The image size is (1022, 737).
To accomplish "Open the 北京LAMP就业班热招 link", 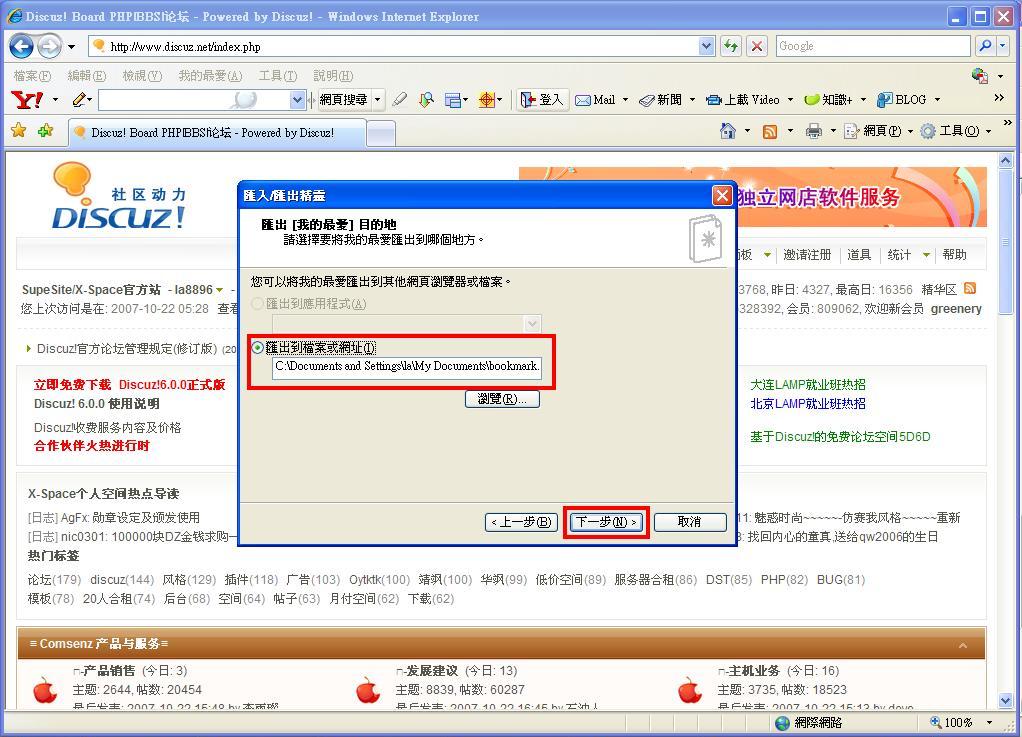I will click(808, 403).
